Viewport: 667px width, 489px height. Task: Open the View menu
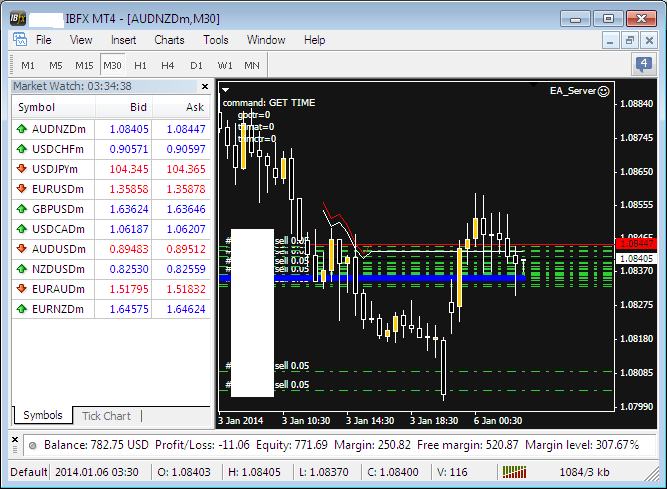pyautogui.click(x=81, y=40)
